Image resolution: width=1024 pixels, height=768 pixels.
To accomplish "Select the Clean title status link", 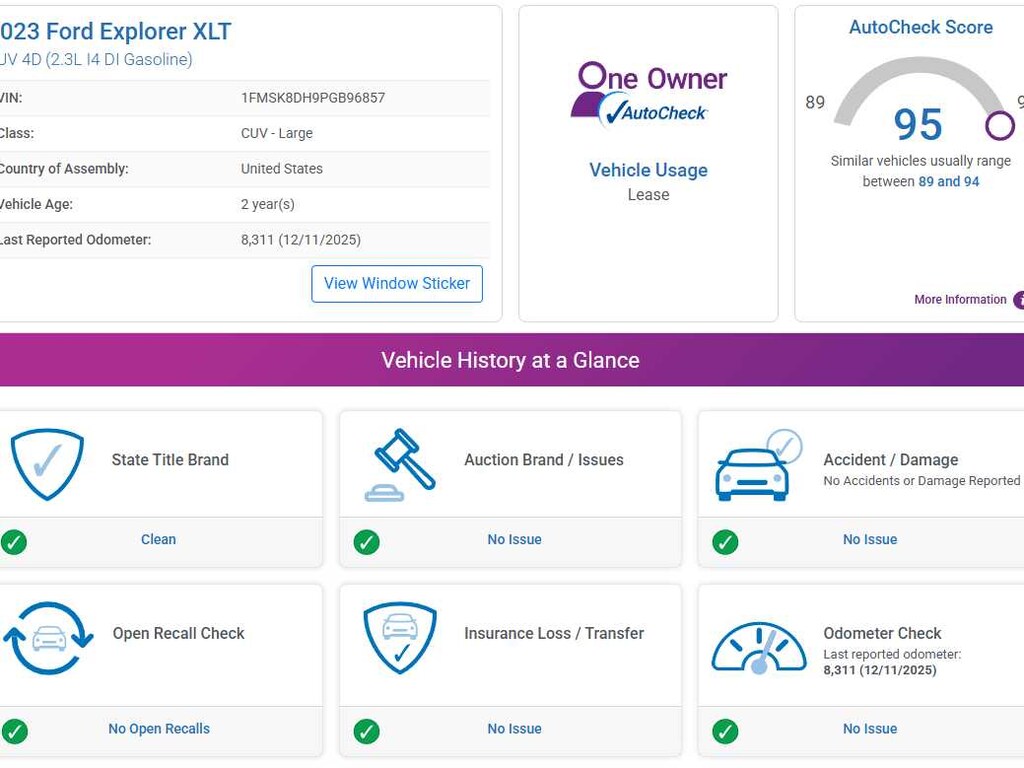I will [x=158, y=540].
